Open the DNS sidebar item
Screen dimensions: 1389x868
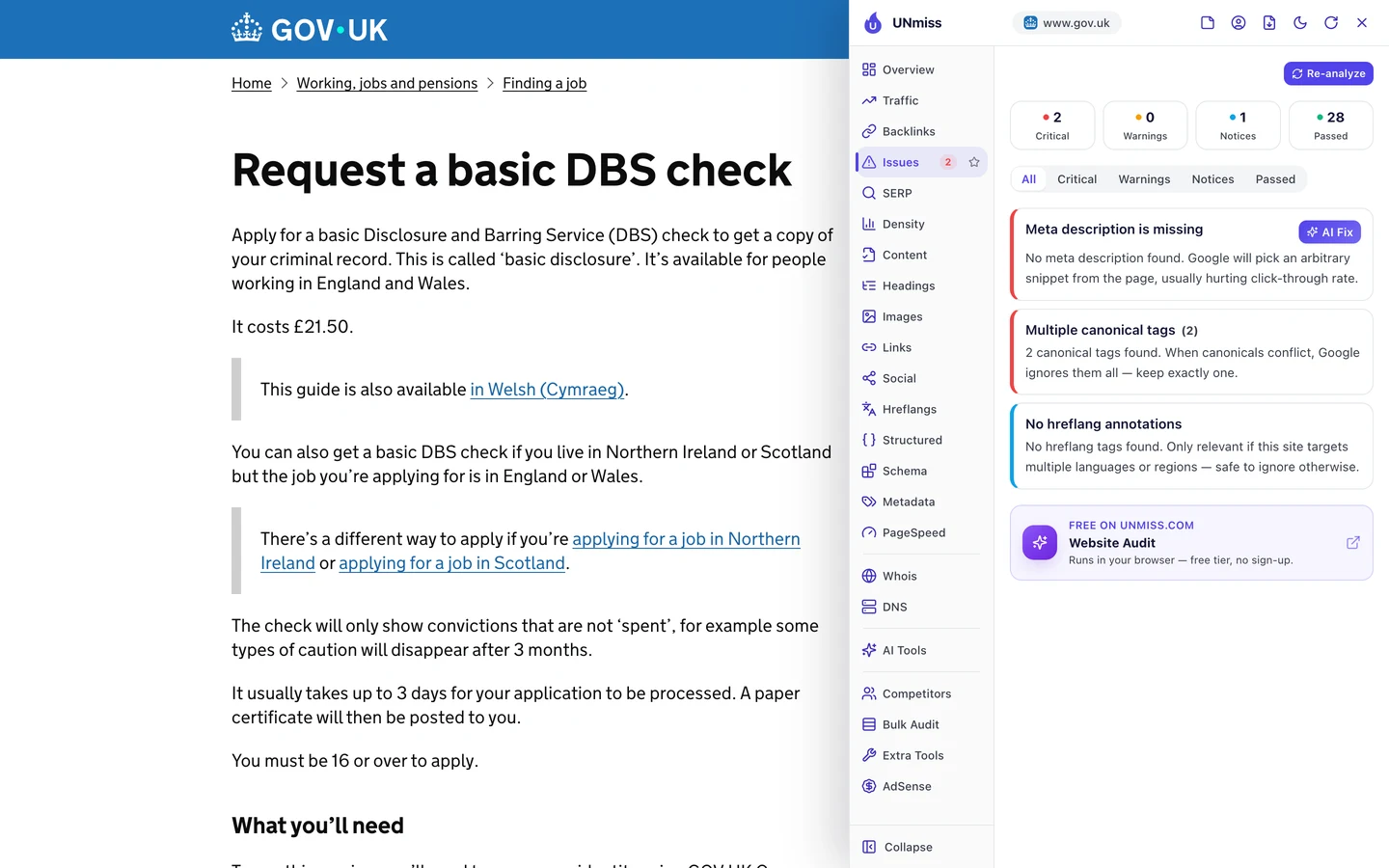coord(921,607)
